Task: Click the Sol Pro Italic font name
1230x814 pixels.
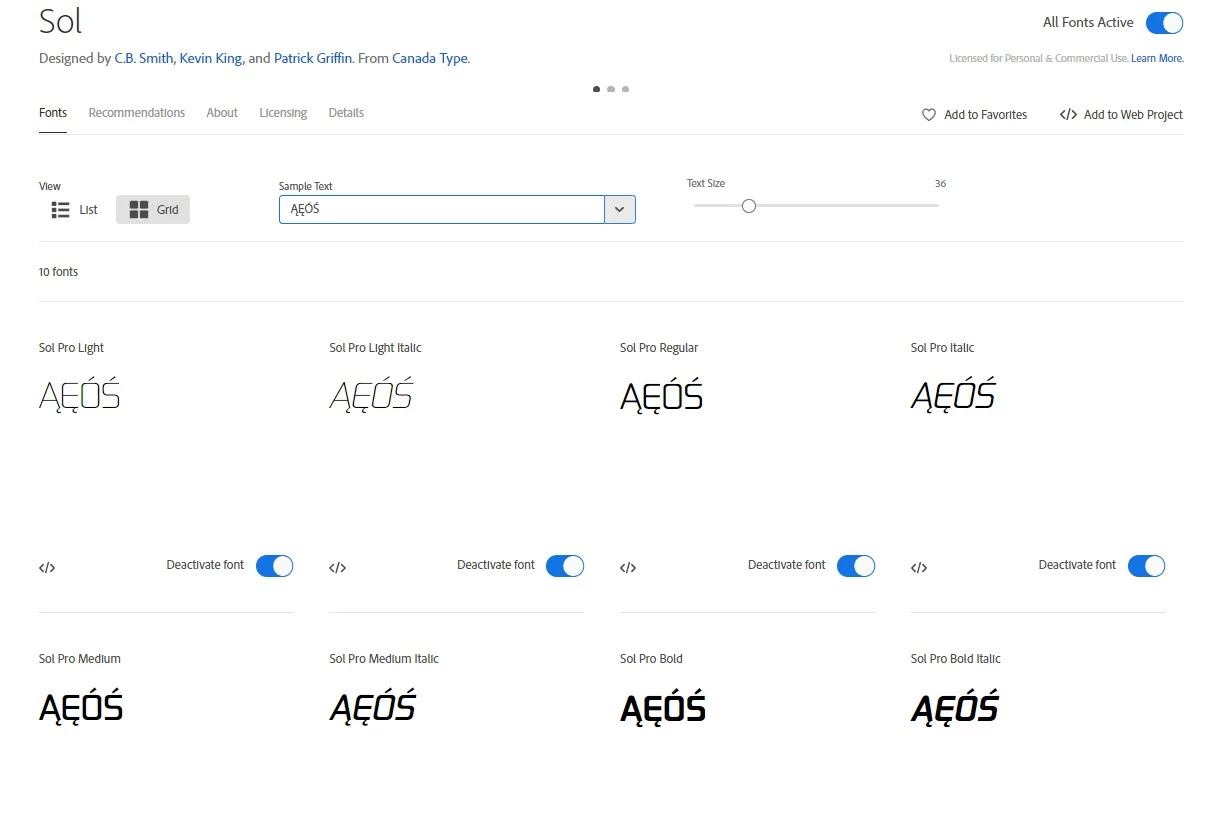Action: point(943,348)
